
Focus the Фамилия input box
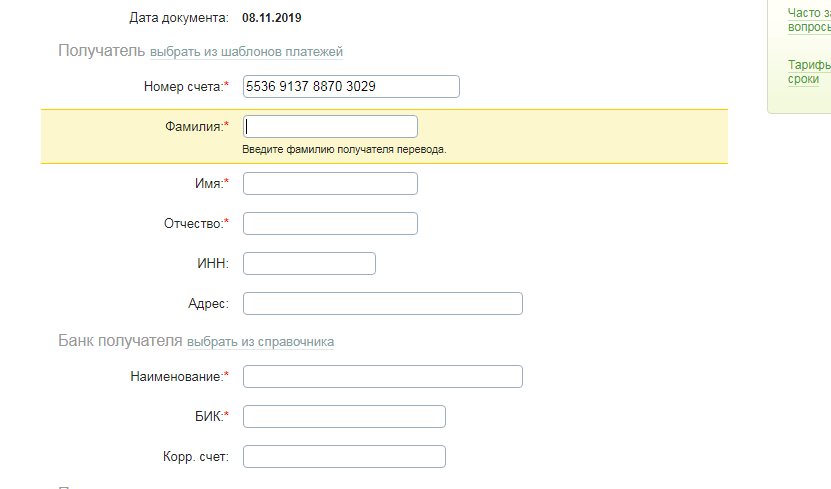[x=330, y=127]
